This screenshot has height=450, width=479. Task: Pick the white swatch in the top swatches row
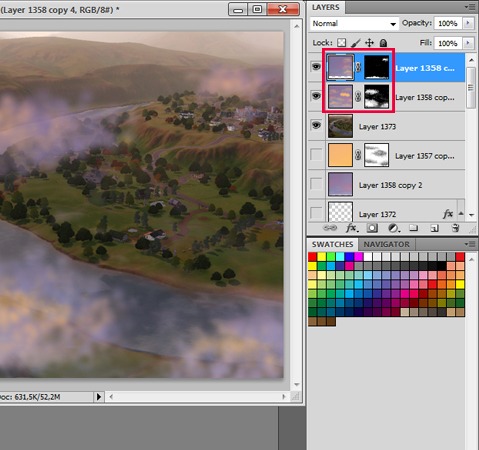368,257
